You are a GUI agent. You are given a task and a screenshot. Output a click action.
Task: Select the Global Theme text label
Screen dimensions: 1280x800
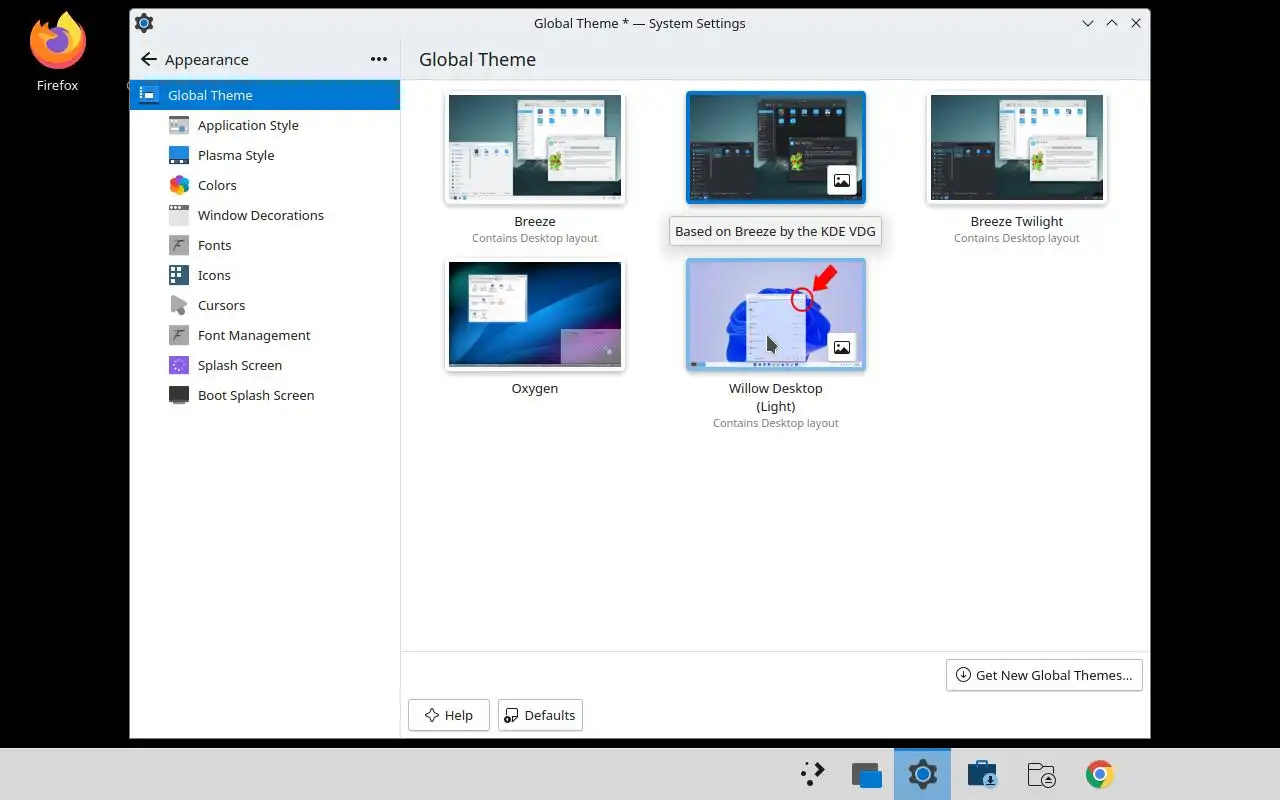coord(210,95)
